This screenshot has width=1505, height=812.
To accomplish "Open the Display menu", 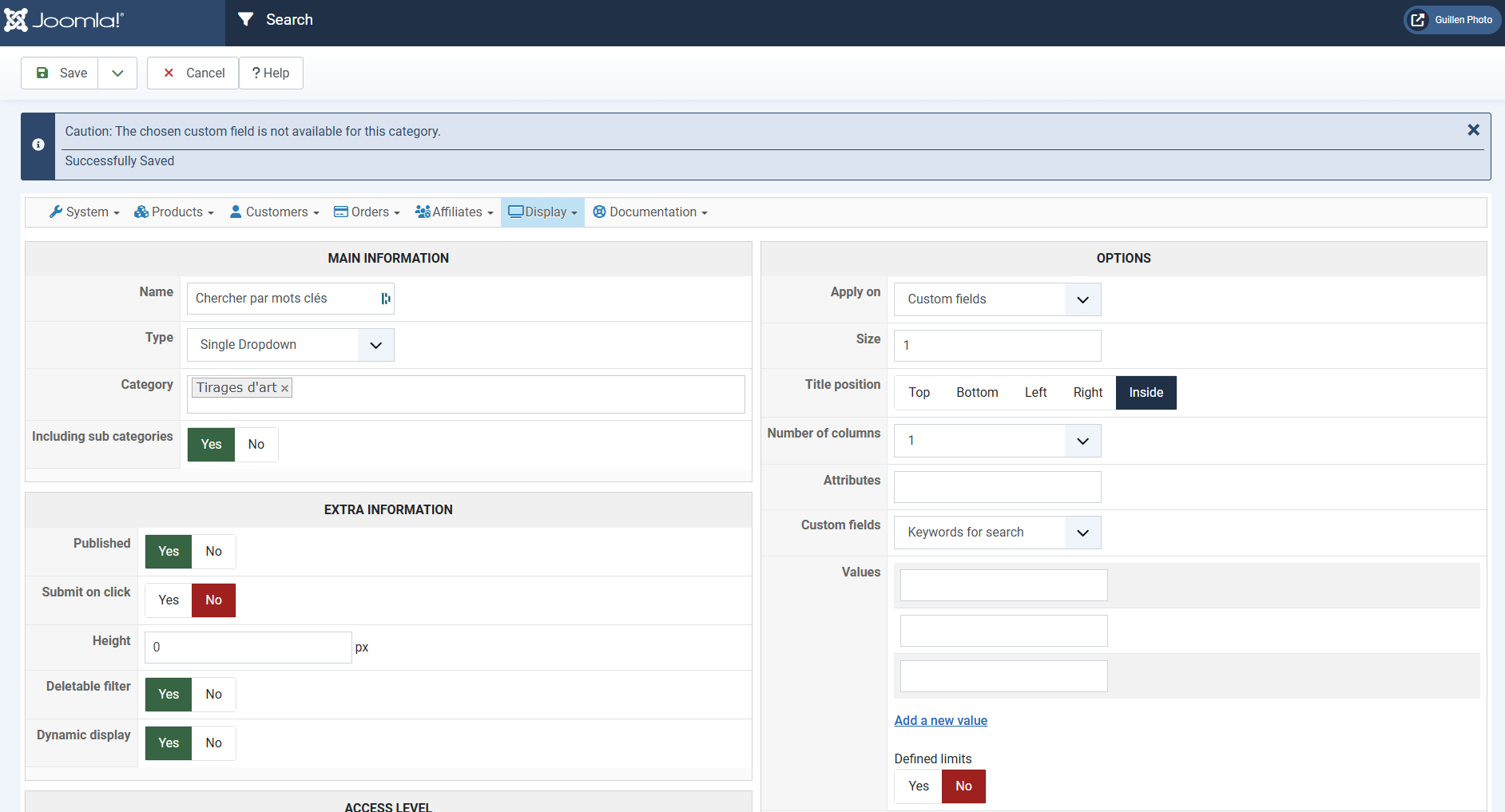I will (x=543, y=212).
